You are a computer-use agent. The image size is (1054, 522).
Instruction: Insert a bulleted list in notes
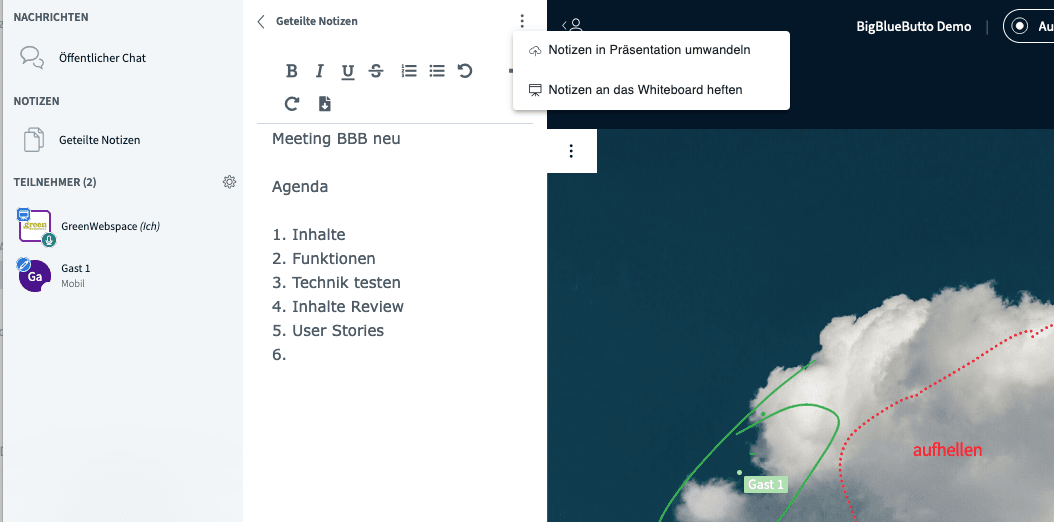[x=437, y=71]
